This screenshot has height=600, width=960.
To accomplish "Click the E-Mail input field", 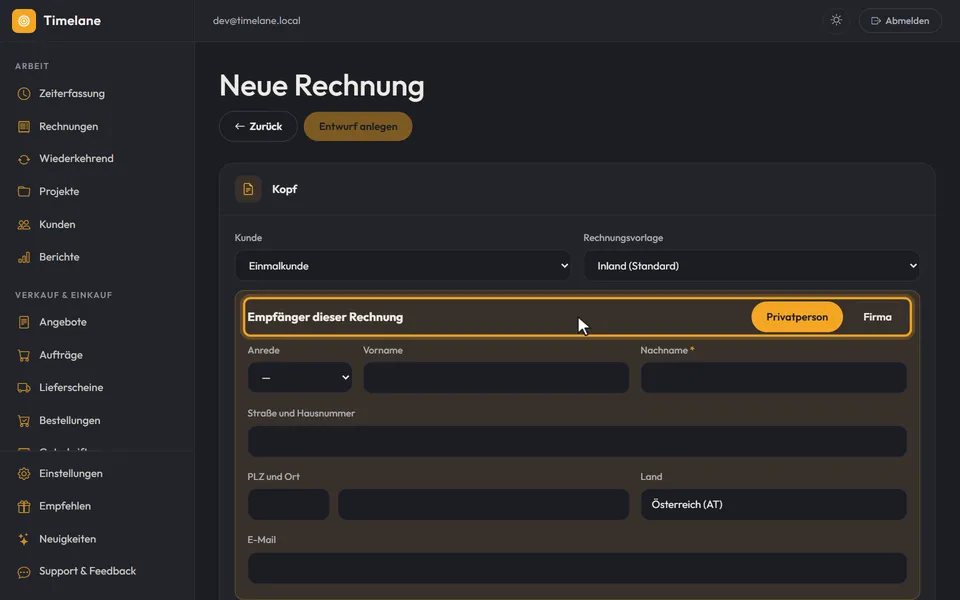I will (577, 568).
